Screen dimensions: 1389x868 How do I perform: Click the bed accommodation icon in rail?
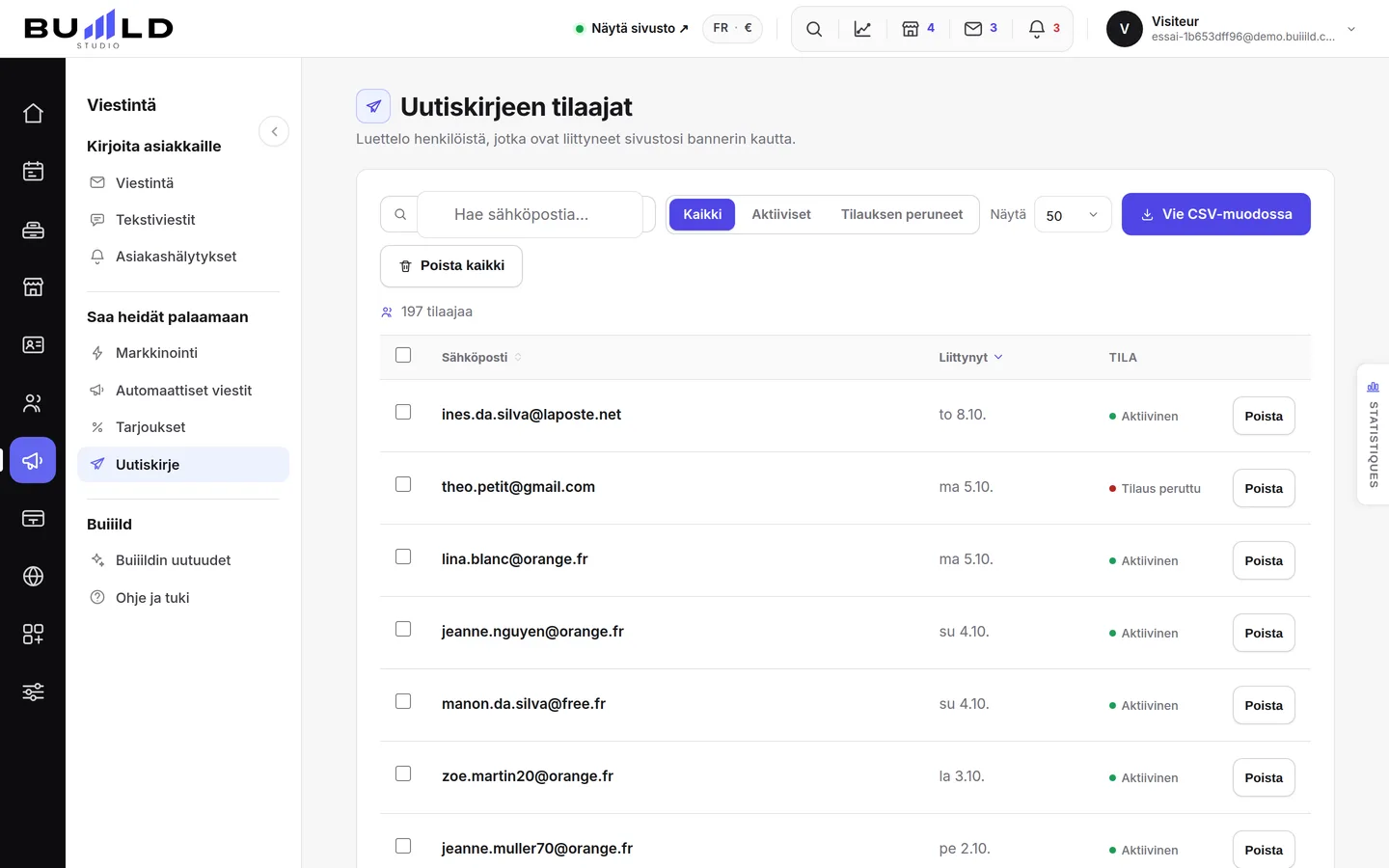[x=33, y=230]
